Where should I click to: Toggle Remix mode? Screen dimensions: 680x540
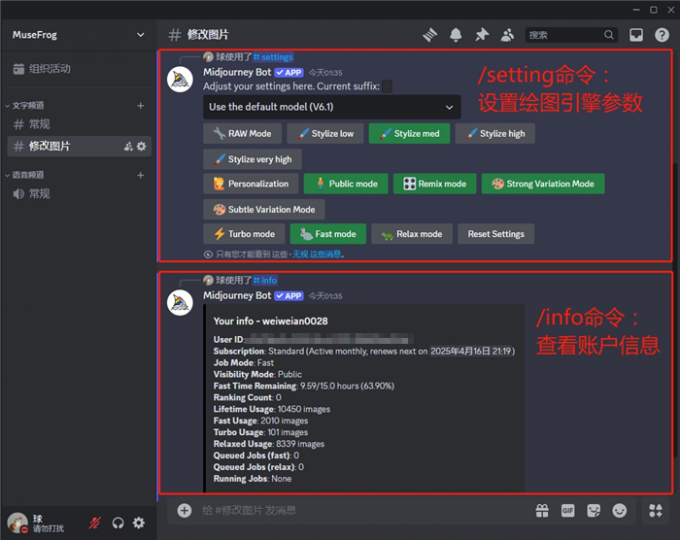coord(435,184)
